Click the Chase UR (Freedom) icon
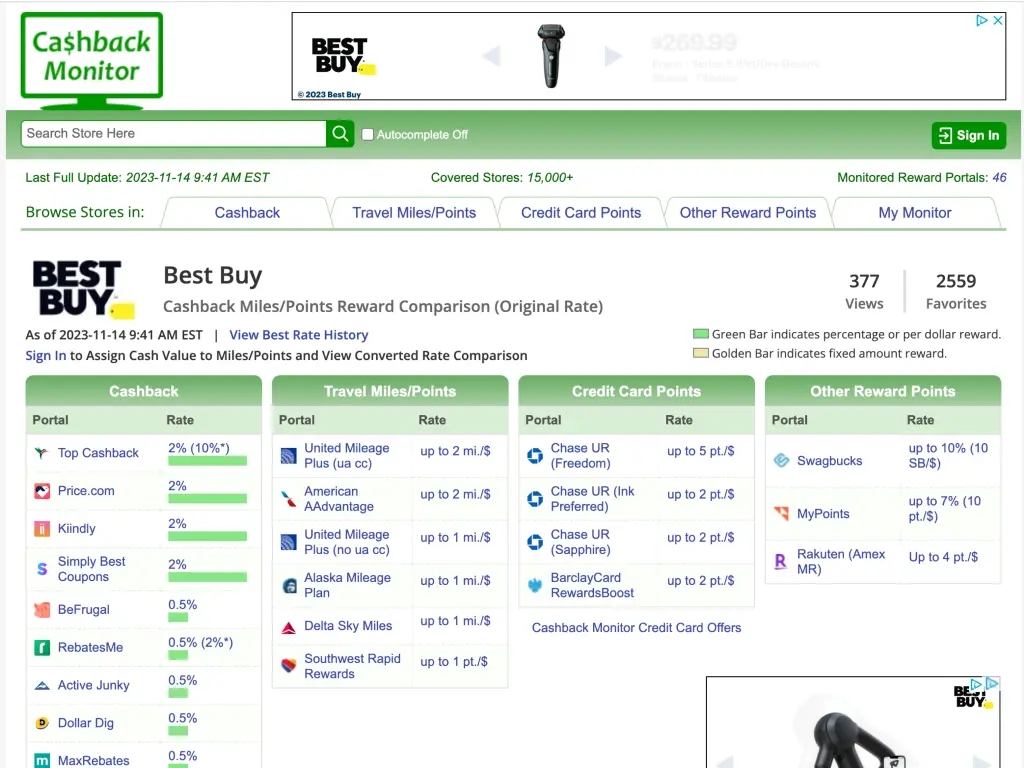 [535, 456]
